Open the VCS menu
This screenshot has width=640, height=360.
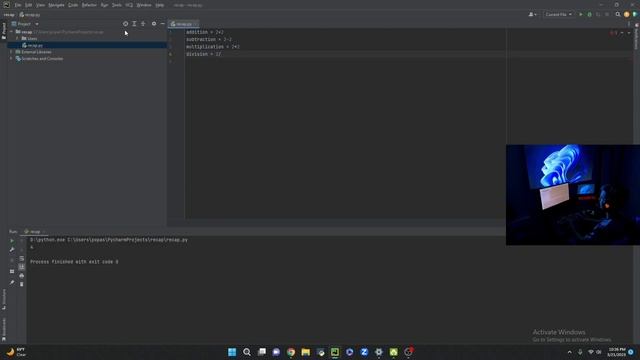coord(129,5)
